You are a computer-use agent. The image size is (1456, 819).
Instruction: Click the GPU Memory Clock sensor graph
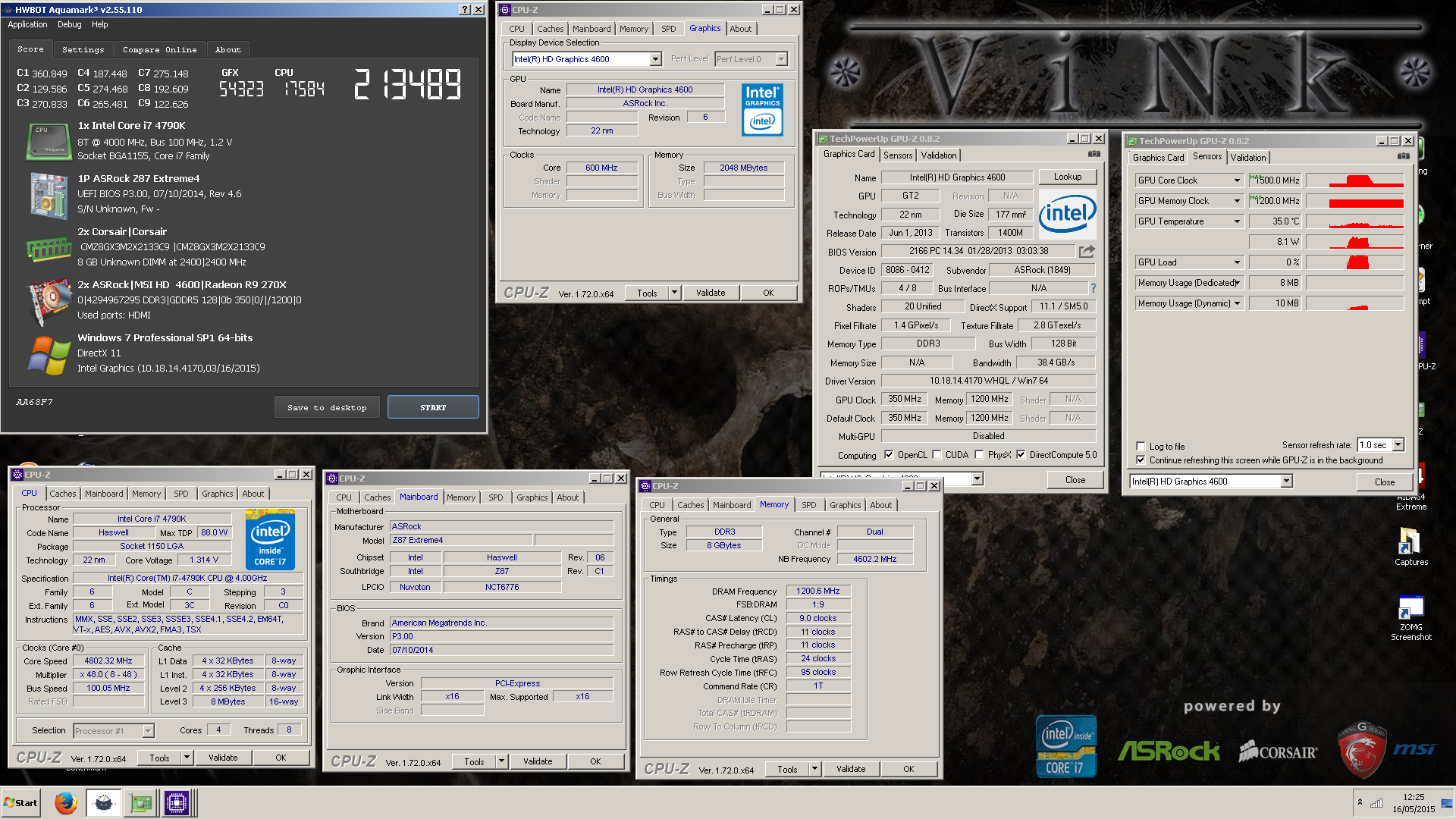1354,201
